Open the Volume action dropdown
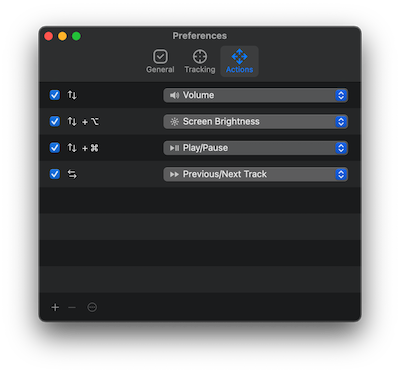Image resolution: width=400 pixels, height=373 pixels. (256, 95)
